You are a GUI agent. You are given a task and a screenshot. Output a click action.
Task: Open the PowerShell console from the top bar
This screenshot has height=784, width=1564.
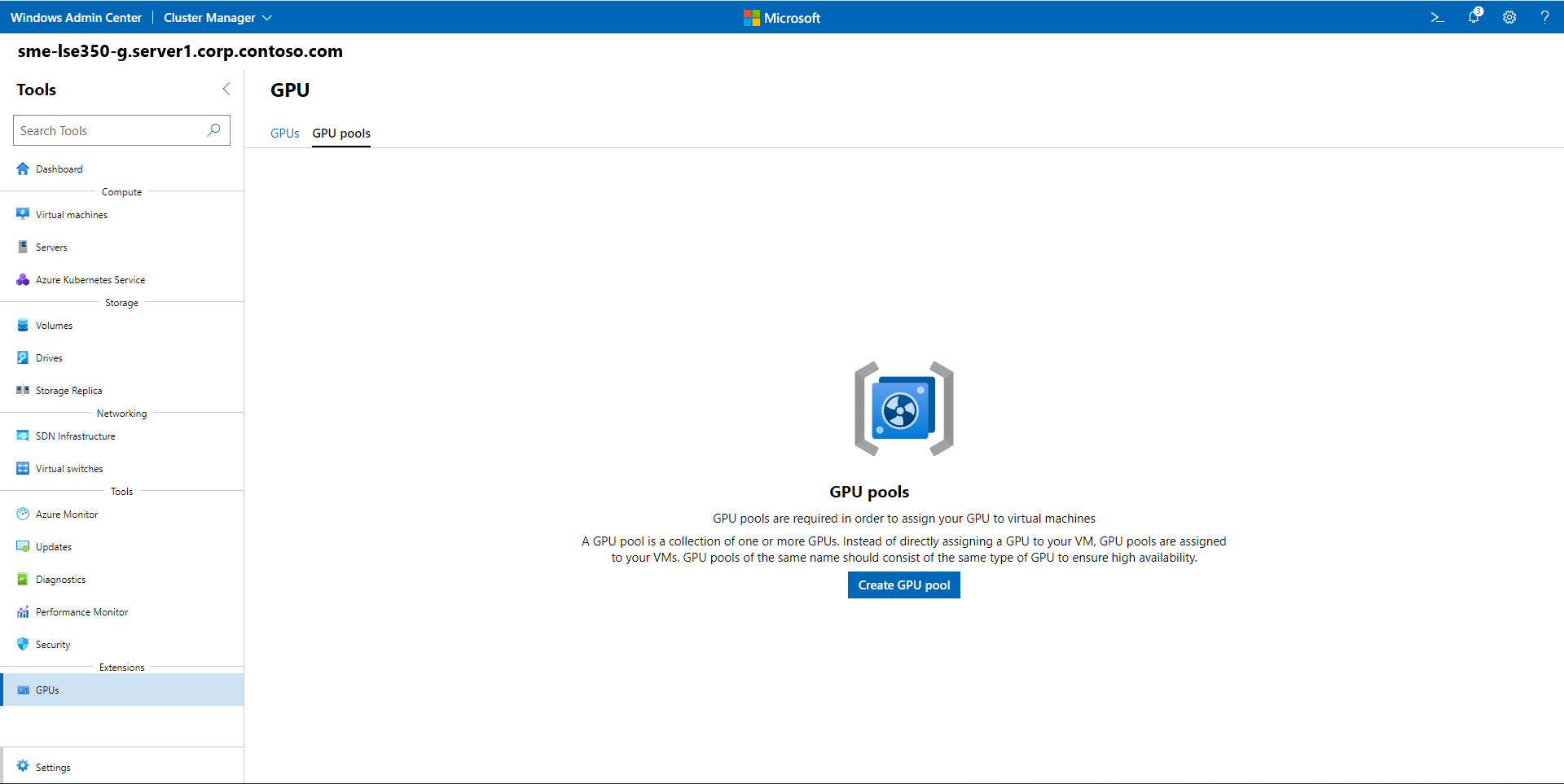click(1438, 17)
